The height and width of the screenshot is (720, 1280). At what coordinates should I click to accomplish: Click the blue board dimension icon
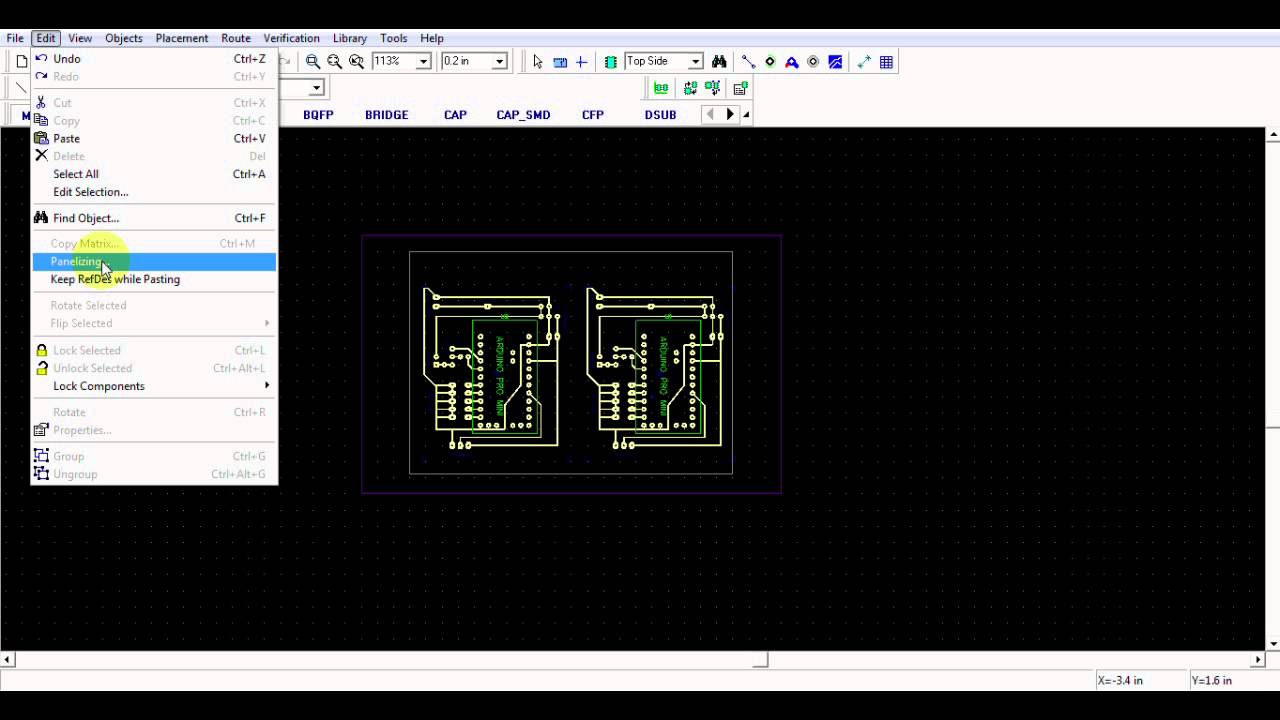(x=560, y=61)
